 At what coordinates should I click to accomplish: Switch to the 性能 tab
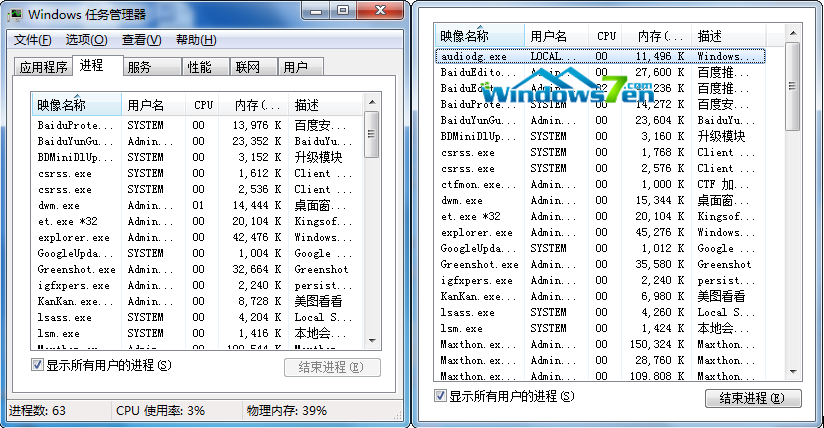tap(206, 67)
